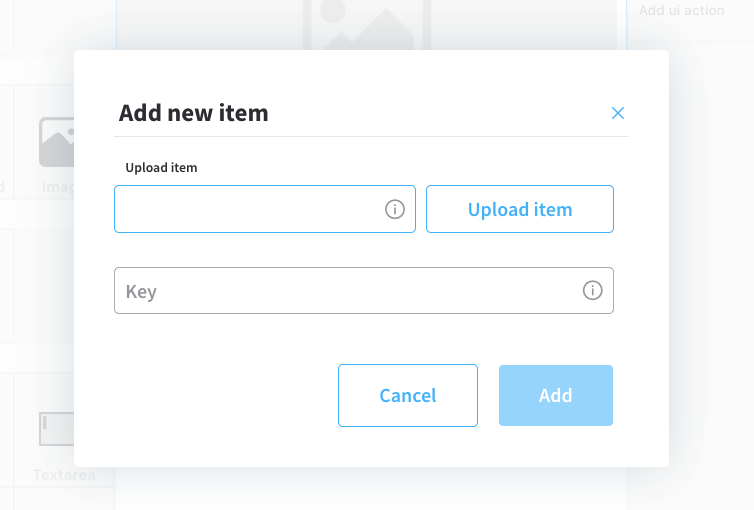Click the white Add label on button
This screenshot has width=754, height=510.
pyautogui.click(x=555, y=395)
